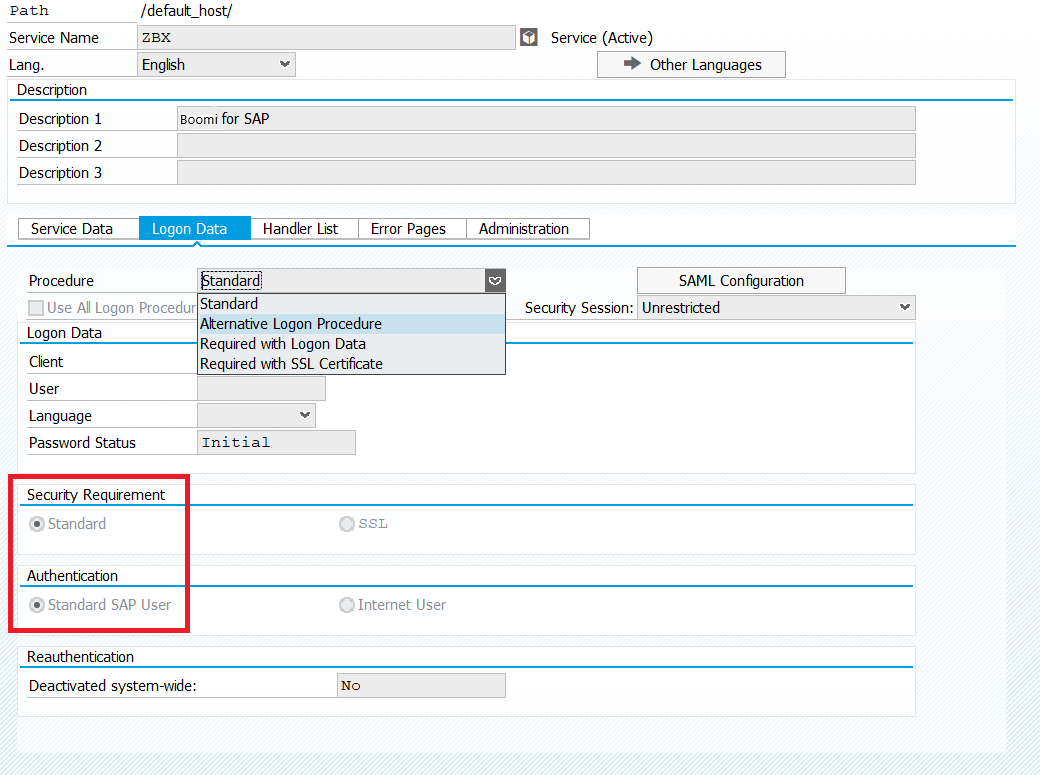Select Standard SAP User authentication
The image size is (1040, 775).
pos(37,605)
